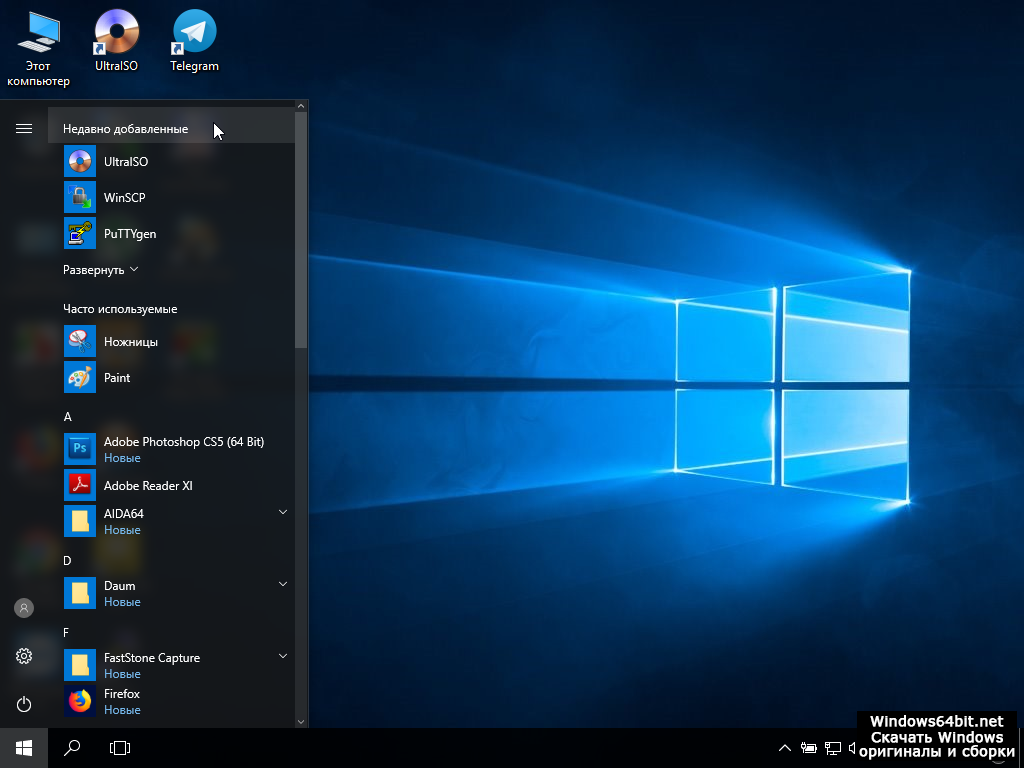This screenshot has height=768, width=1024.
Task: Open Telegram desktop shortcut
Action: tap(194, 42)
